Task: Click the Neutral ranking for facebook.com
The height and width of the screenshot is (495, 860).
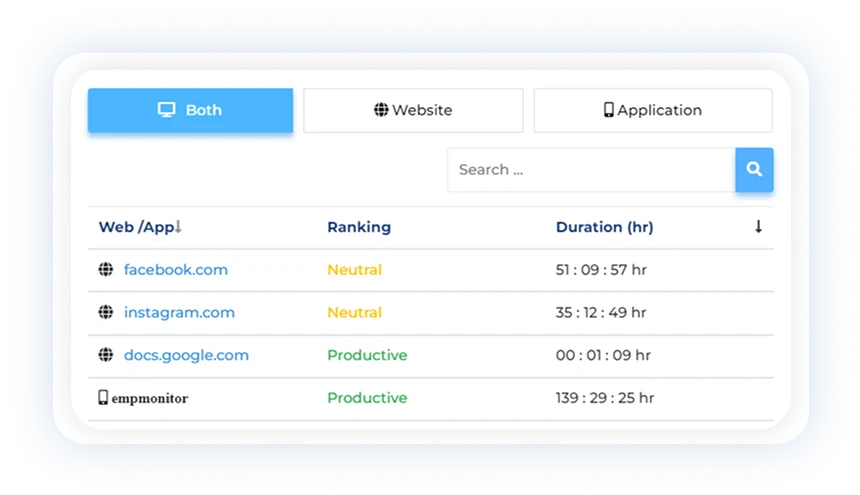Action: (354, 270)
